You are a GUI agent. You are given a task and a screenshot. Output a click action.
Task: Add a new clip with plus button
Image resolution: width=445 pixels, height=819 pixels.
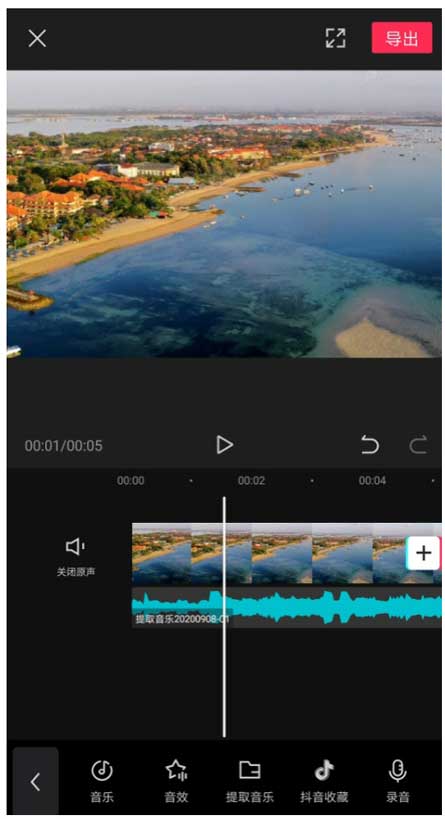point(423,553)
